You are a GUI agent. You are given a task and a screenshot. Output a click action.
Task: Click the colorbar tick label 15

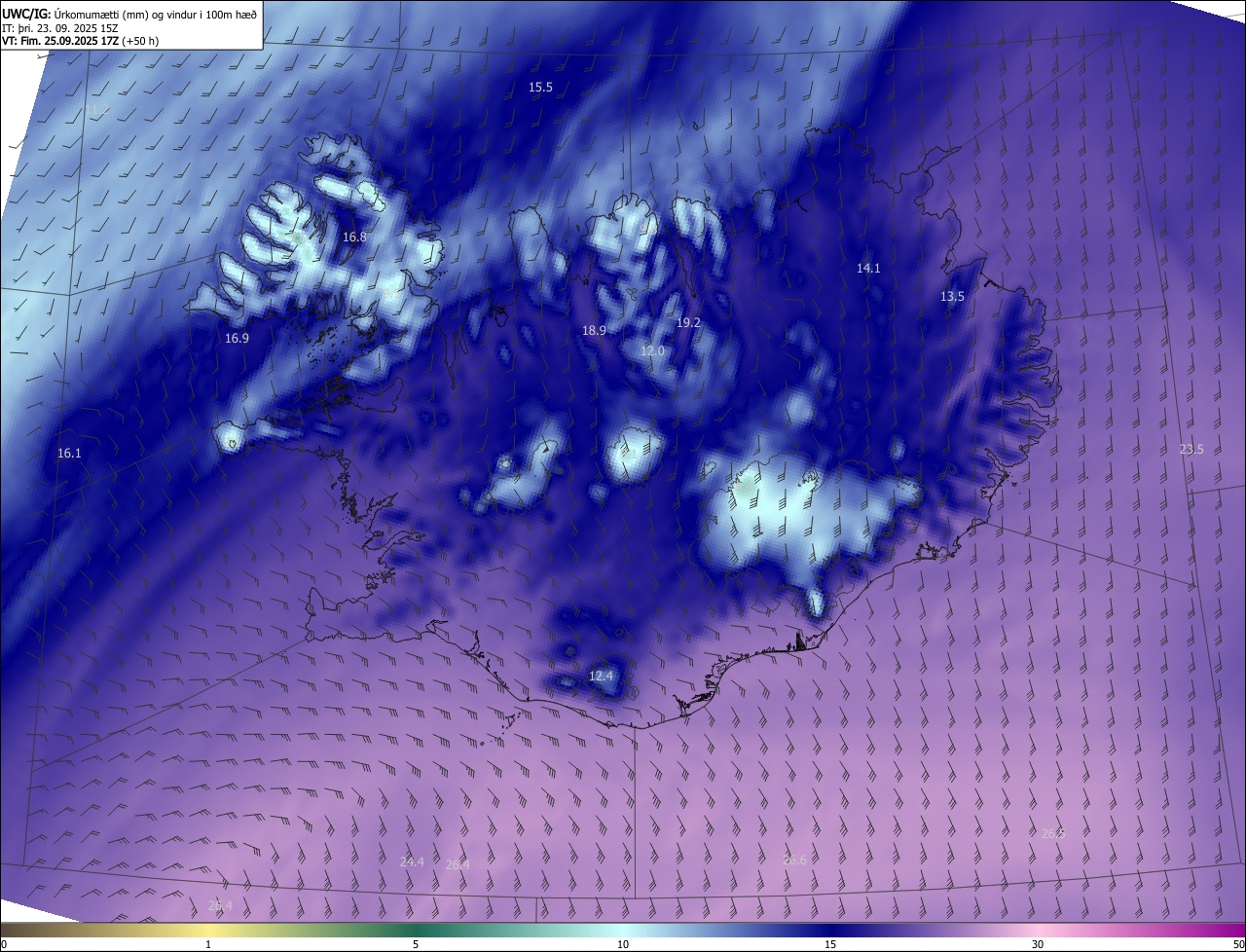point(830,945)
